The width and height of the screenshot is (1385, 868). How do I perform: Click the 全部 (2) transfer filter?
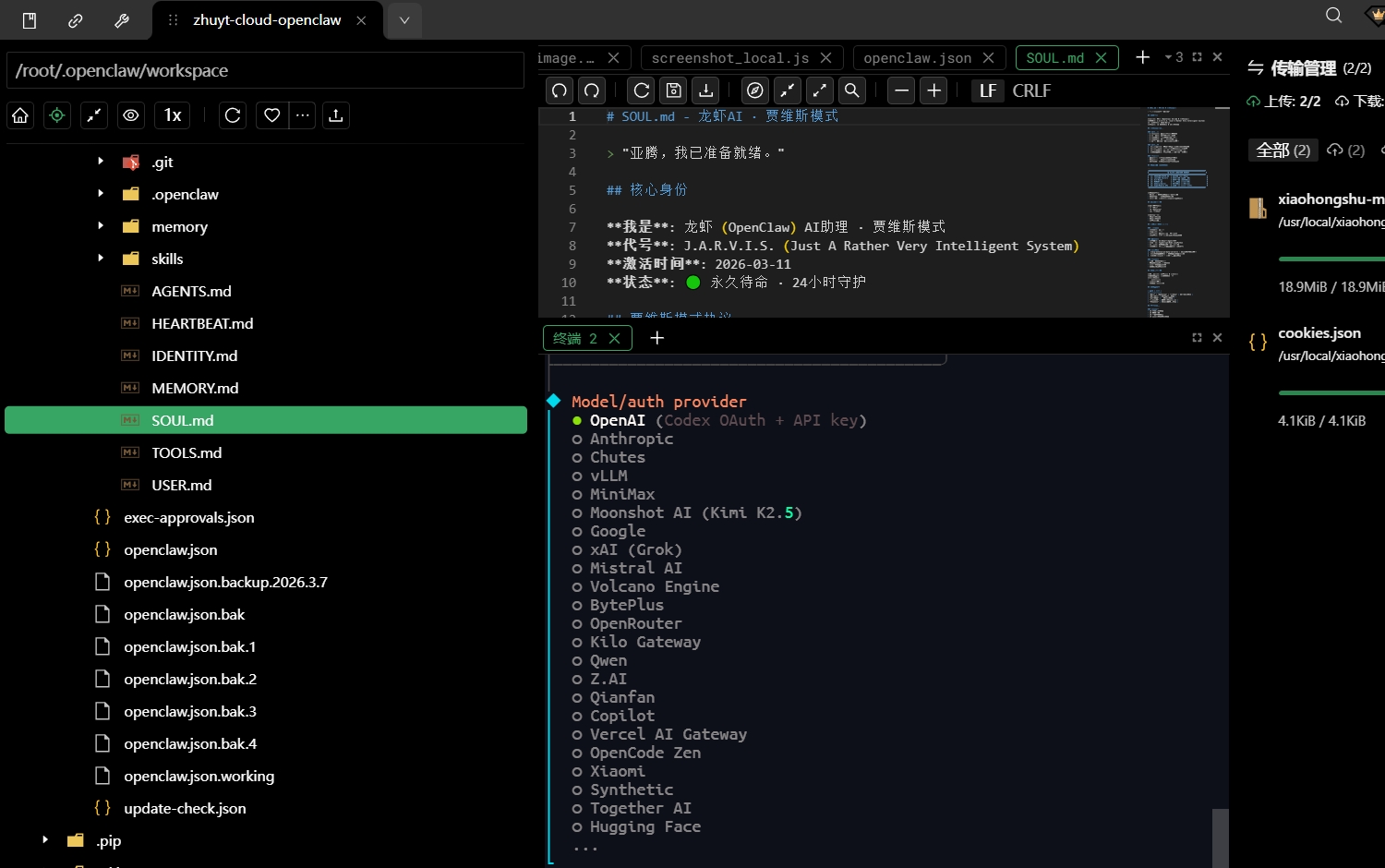pos(1283,150)
